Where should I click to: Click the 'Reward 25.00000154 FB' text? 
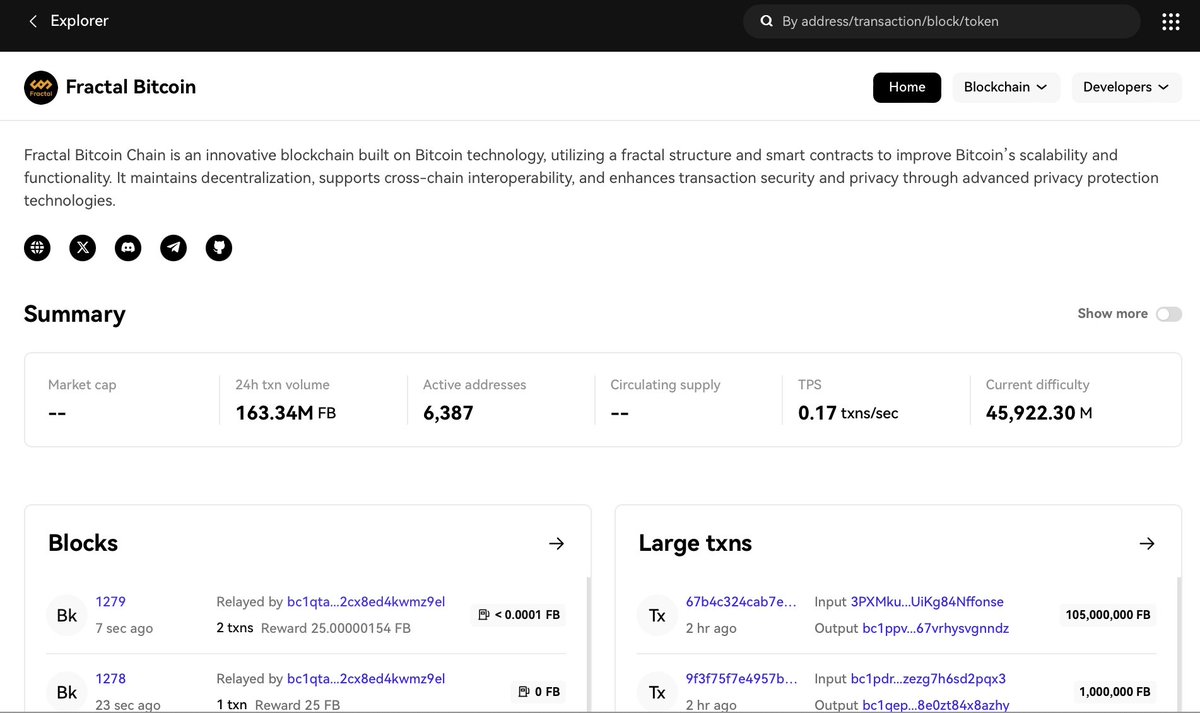click(x=336, y=629)
